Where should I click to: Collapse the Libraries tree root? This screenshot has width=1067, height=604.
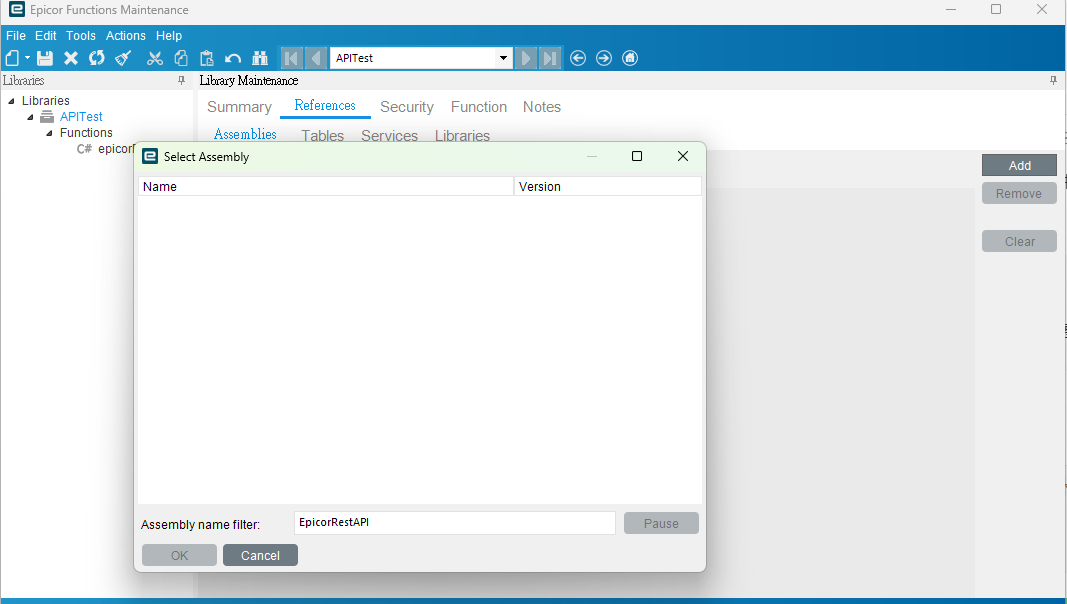[x=12, y=101]
